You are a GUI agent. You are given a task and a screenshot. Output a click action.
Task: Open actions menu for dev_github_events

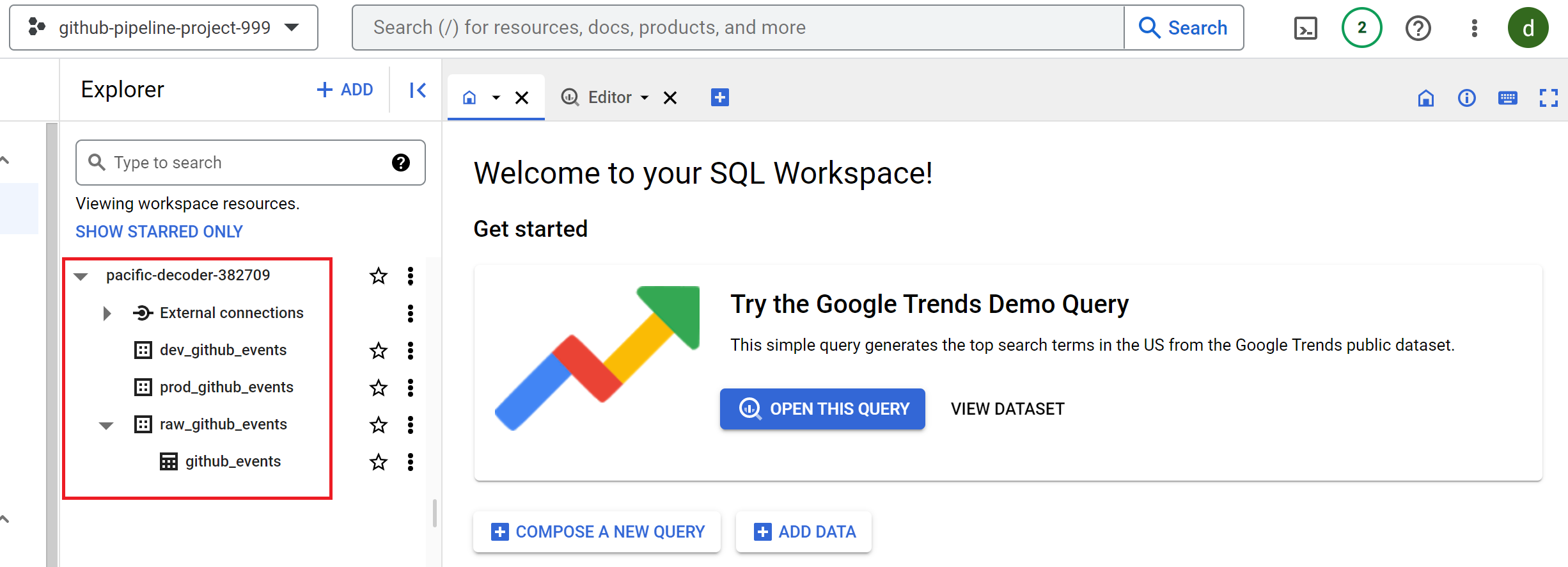[411, 350]
